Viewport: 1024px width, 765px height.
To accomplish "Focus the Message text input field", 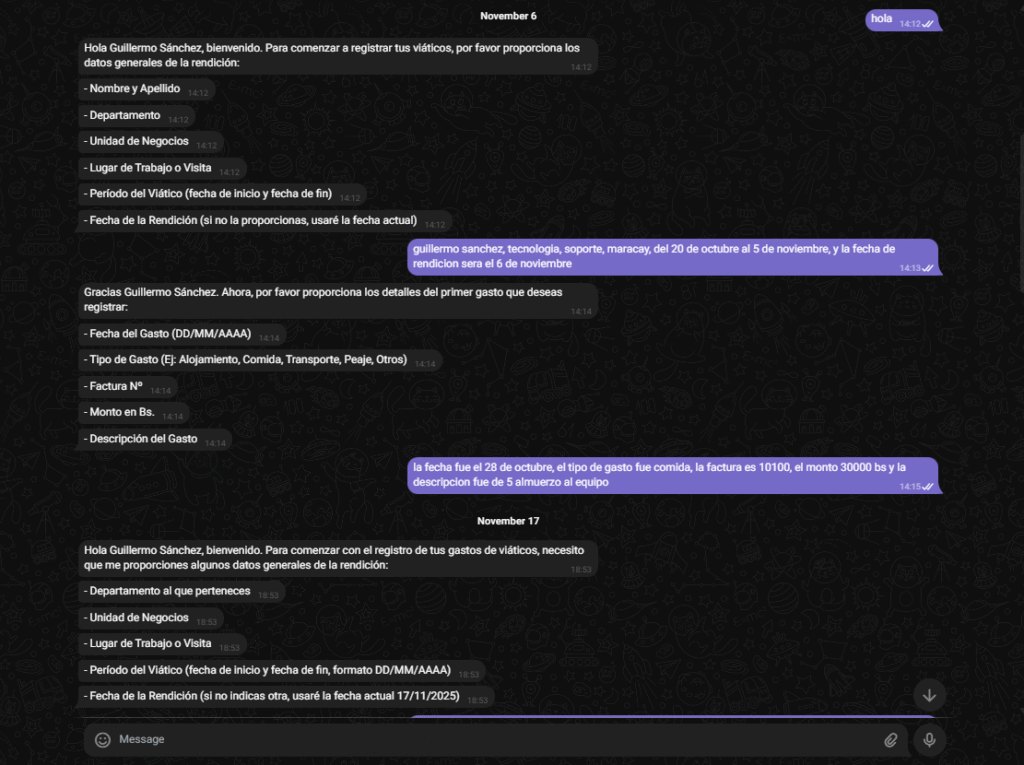I will [490, 740].
